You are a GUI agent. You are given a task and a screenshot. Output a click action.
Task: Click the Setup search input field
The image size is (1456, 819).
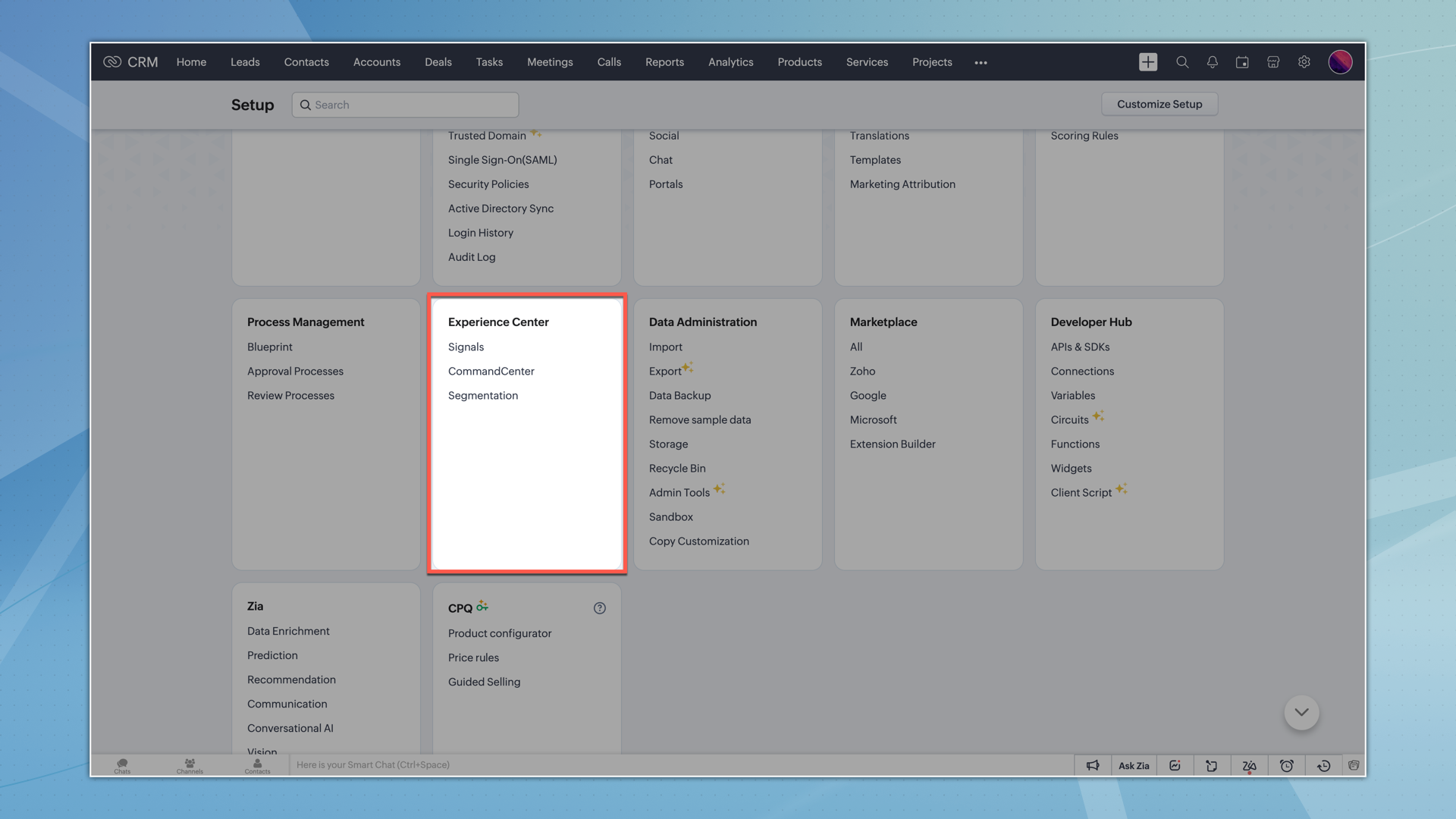click(x=406, y=105)
